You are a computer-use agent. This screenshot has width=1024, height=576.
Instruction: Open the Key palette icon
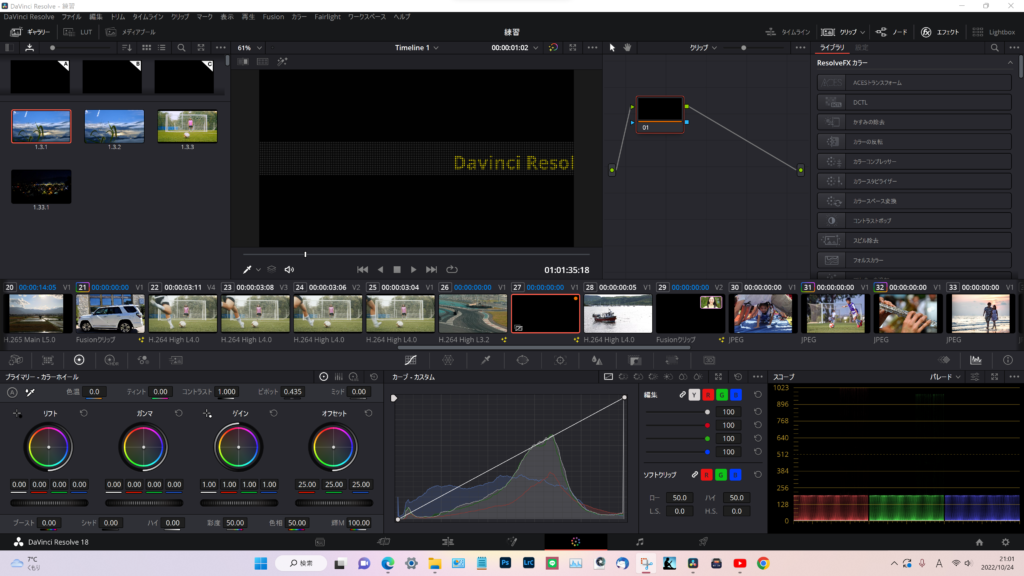pos(635,360)
